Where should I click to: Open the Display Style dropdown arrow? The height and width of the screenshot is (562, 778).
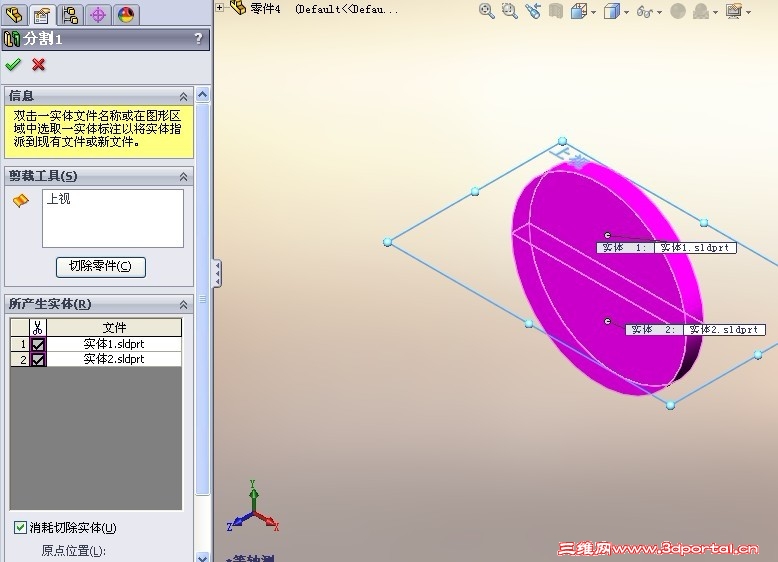626,12
